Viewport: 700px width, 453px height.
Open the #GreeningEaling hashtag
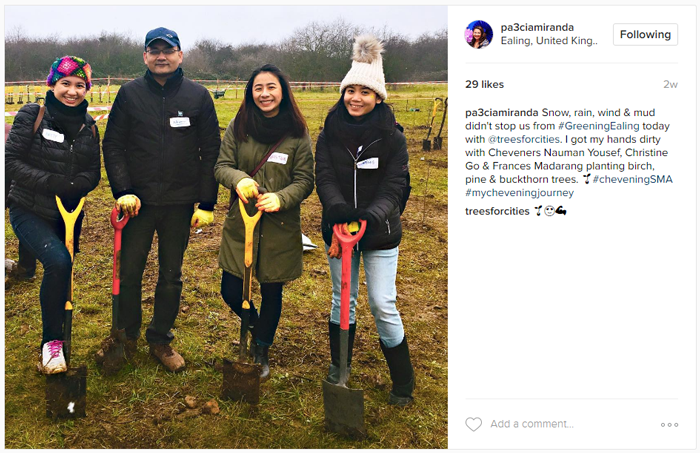(599, 126)
